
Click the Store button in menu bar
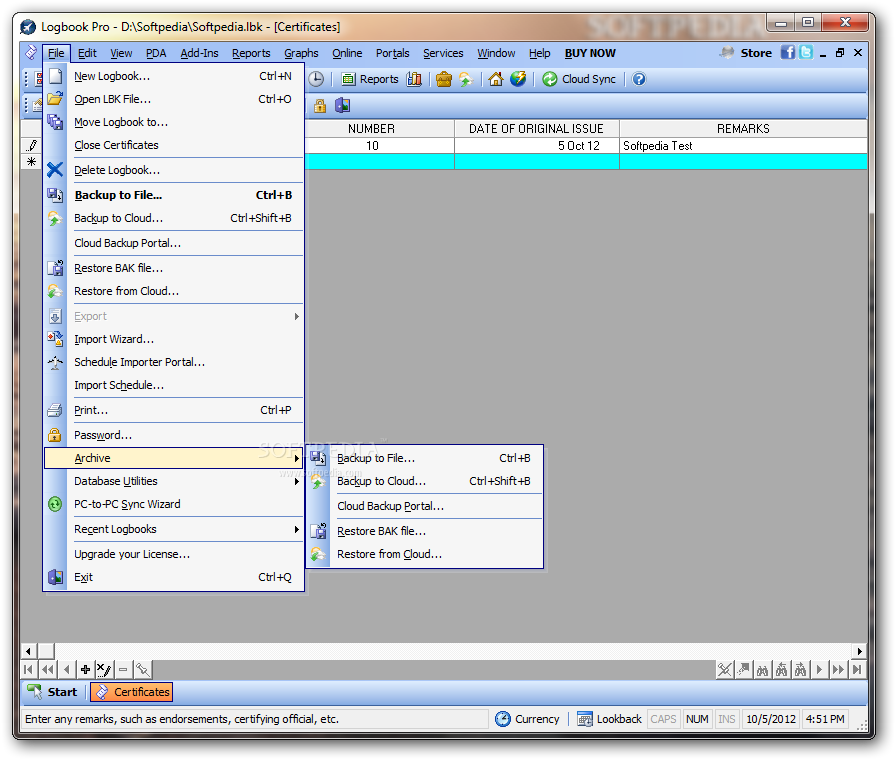(746, 53)
